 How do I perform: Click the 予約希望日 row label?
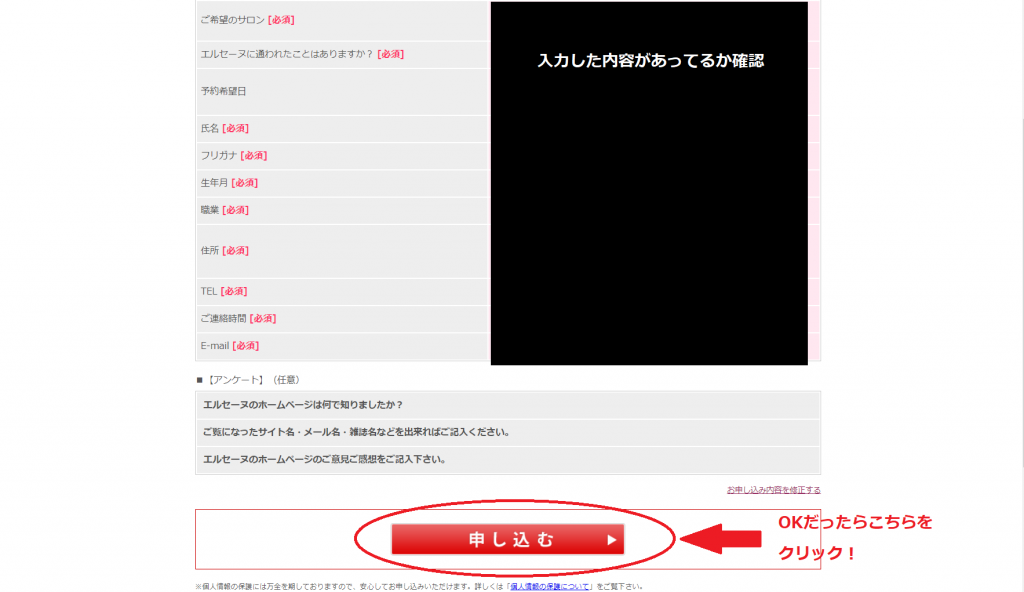point(223,91)
